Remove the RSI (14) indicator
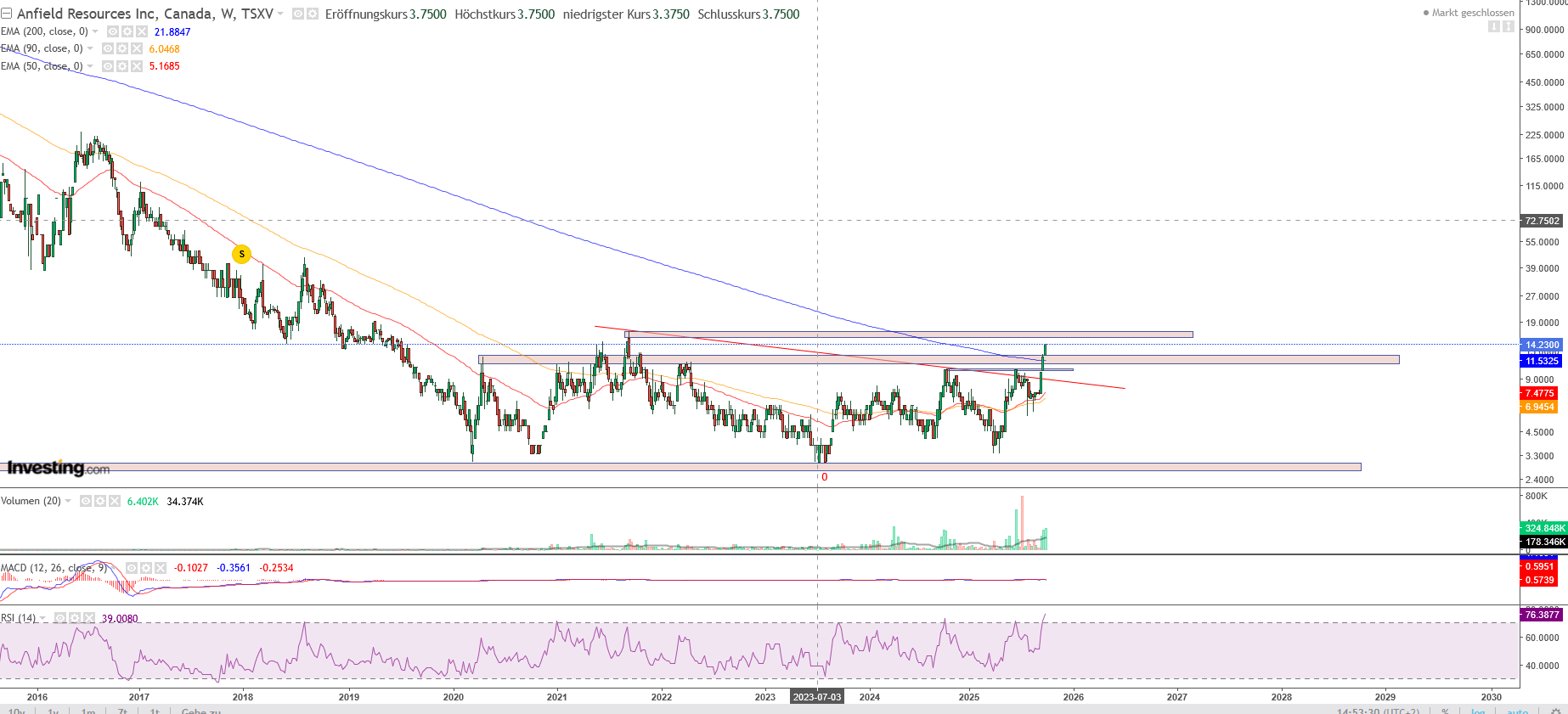 click(x=88, y=618)
